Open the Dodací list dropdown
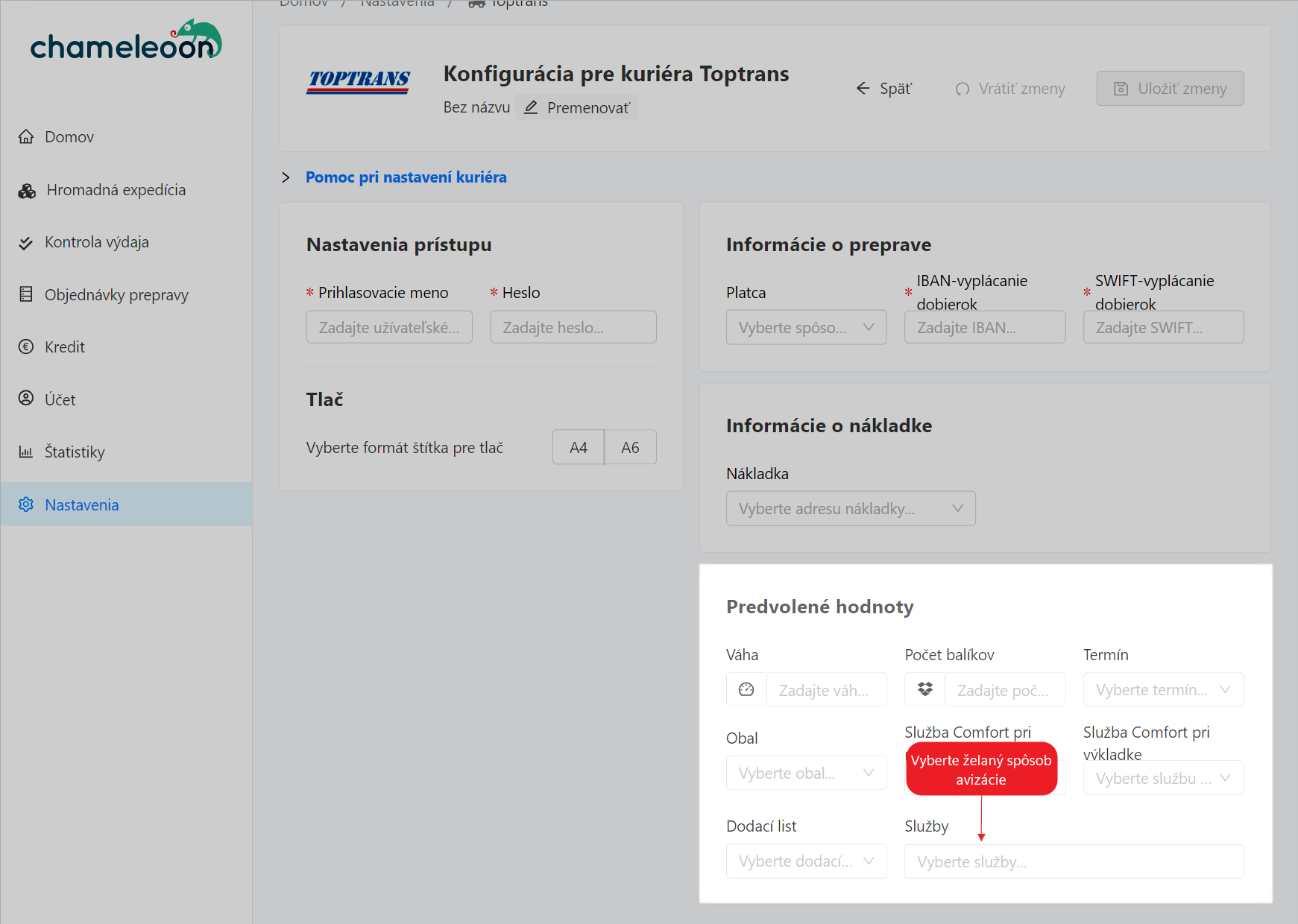This screenshot has width=1298, height=924. tap(807, 861)
